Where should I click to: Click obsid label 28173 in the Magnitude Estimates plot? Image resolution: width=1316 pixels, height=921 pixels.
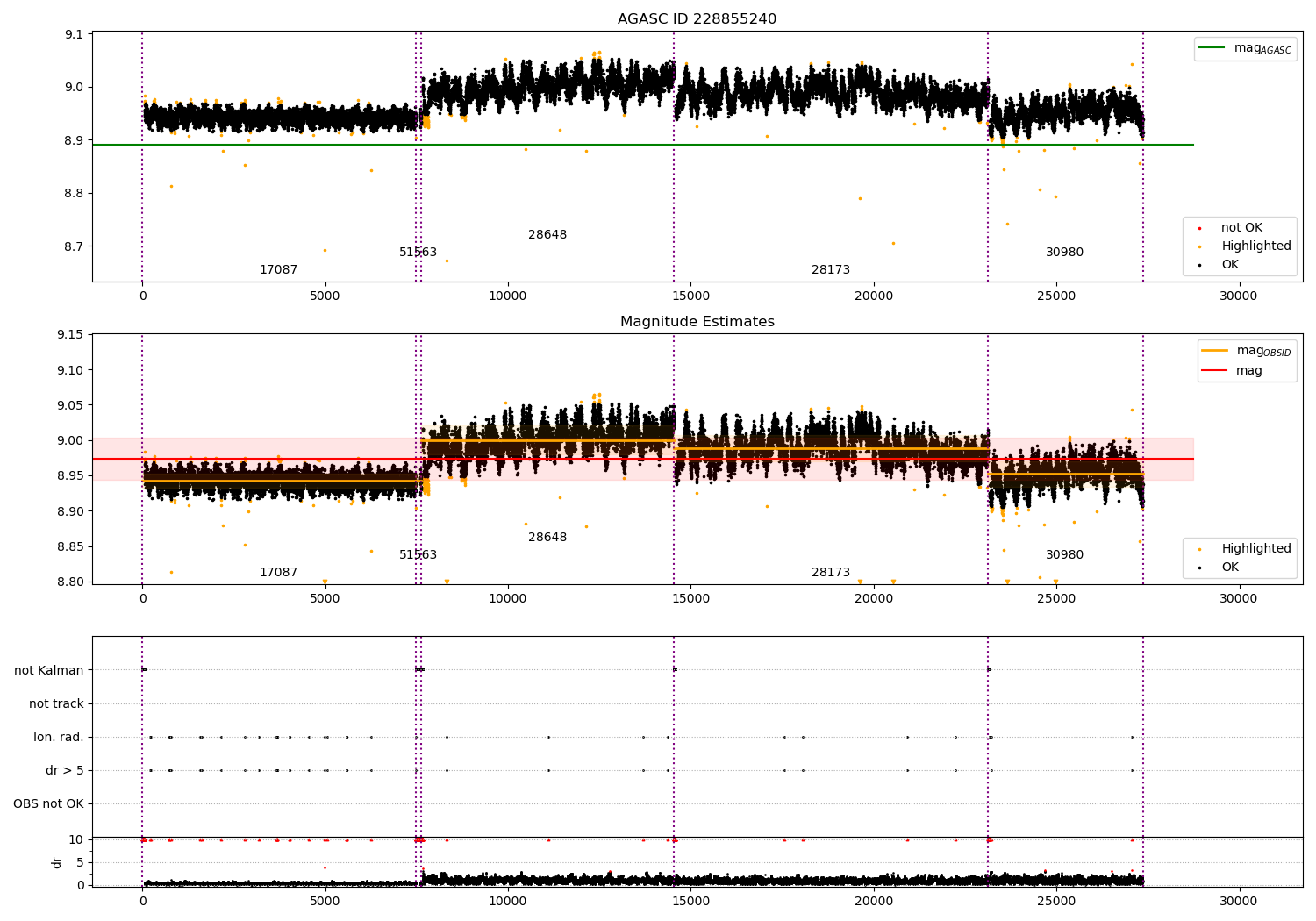click(x=831, y=573)
